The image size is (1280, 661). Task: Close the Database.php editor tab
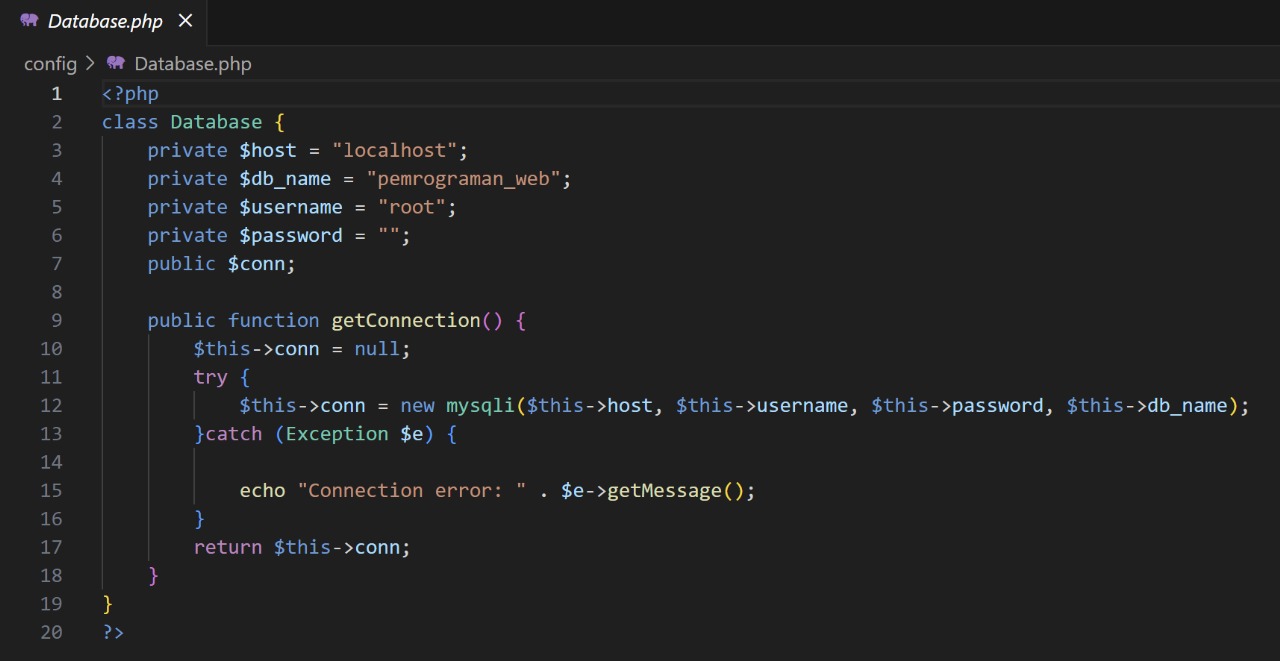pyautogui.click(x=185, y=20)
